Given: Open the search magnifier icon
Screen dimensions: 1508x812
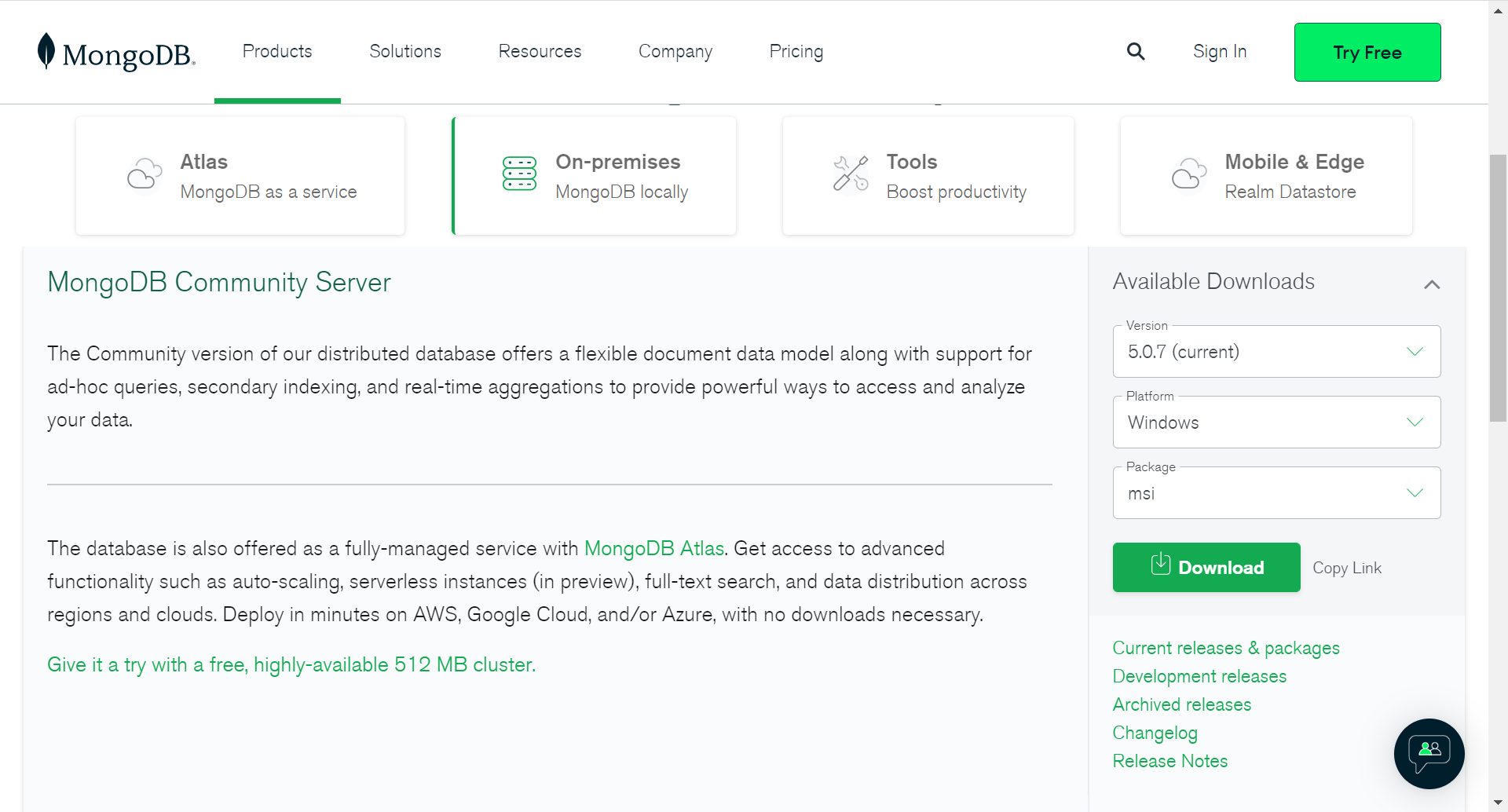Looking at the screenshot, I should pos(1136,52).
